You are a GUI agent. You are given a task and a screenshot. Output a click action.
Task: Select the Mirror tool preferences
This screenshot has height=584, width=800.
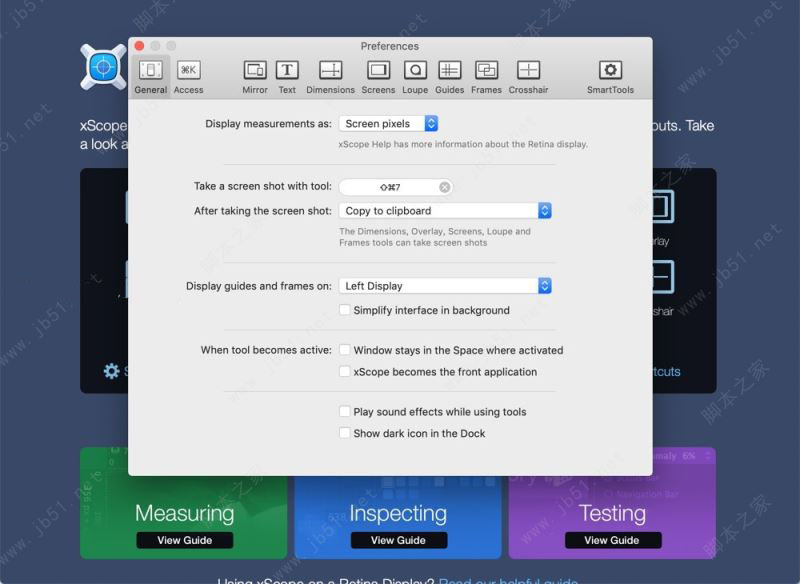(x=255, y=77)
